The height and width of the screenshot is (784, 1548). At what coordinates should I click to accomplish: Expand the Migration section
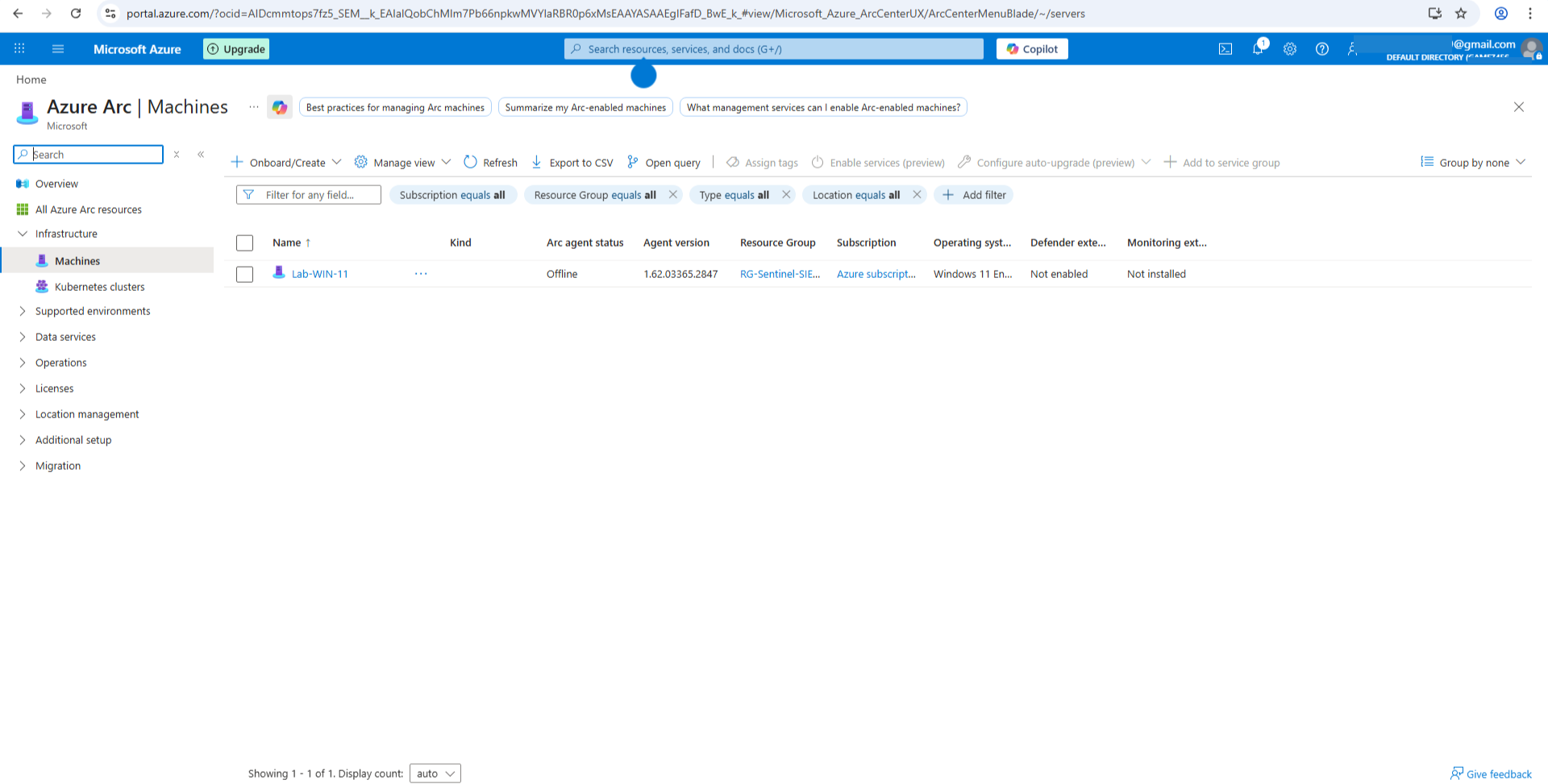[23, 466]
